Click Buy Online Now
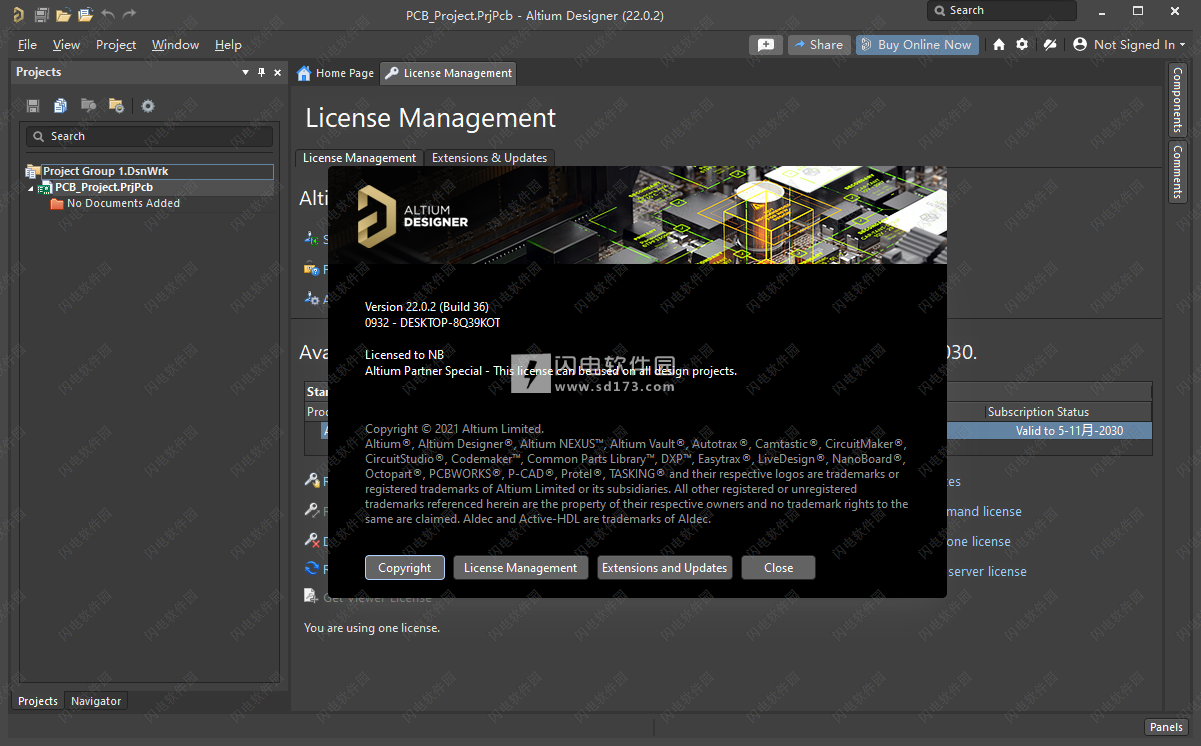1201x746 pixels. click(916, 44)
